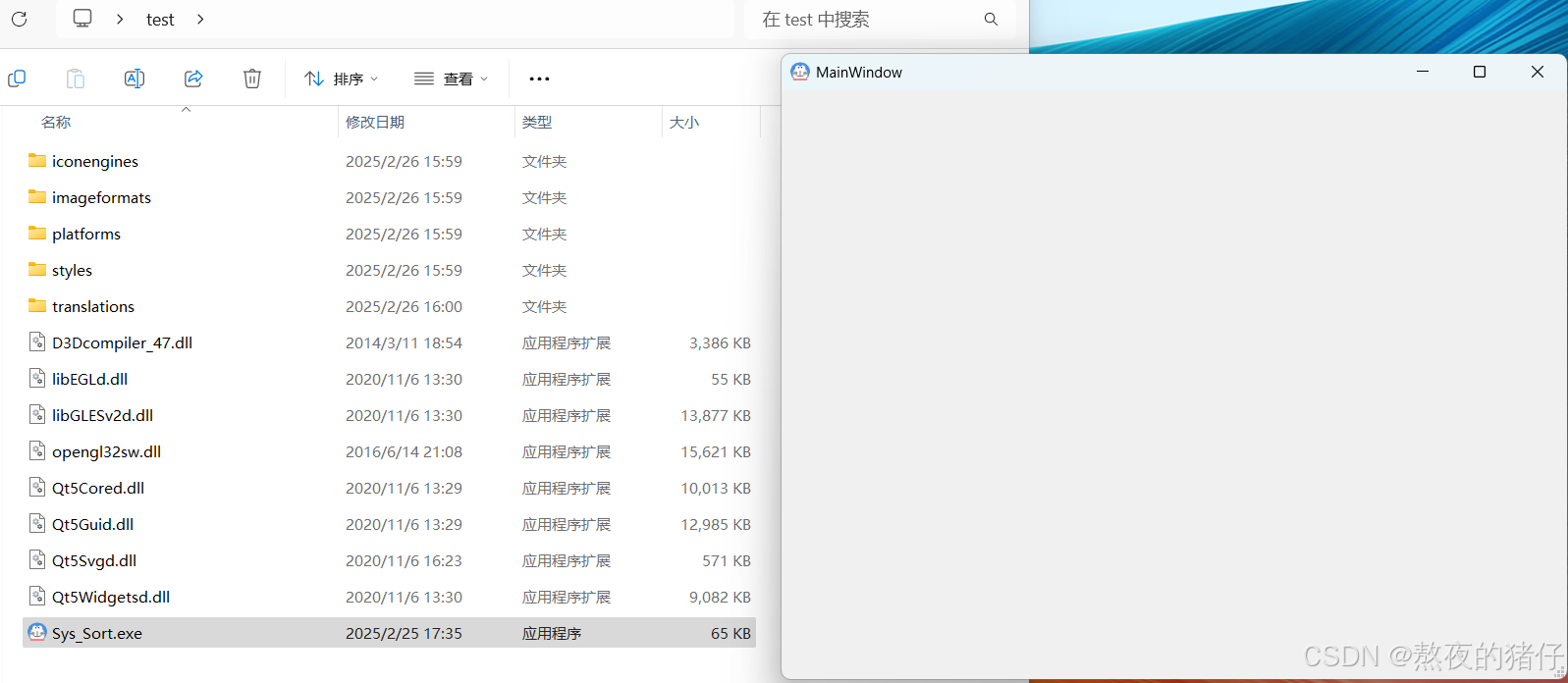Select file name Qt5Guid.dll
The image size is (1568, 683).
(x=92, y=524)
